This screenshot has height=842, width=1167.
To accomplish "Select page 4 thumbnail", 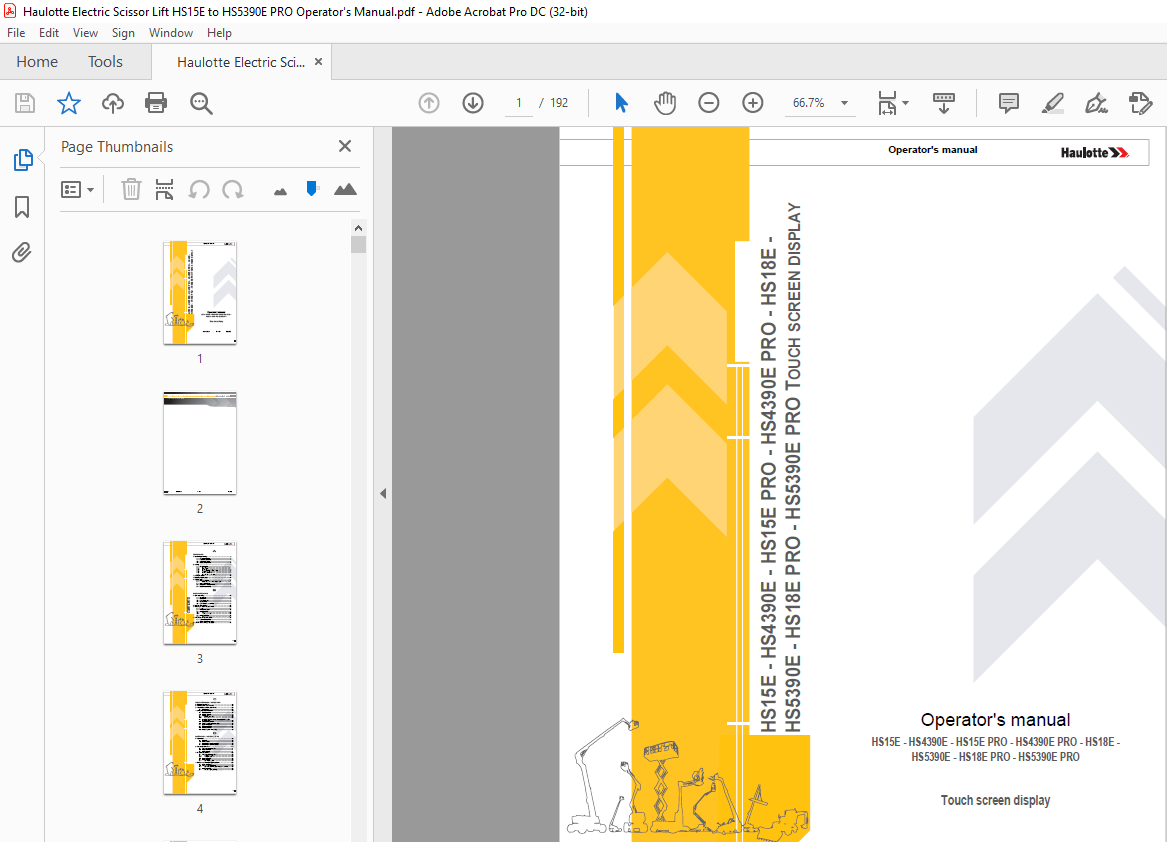I will [199, 742].
